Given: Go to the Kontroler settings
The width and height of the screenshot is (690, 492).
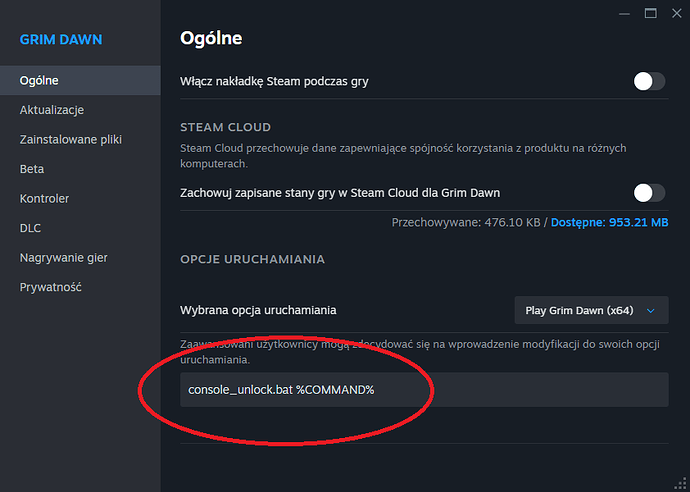Looking at the screenshot, I should coord(80,198).
